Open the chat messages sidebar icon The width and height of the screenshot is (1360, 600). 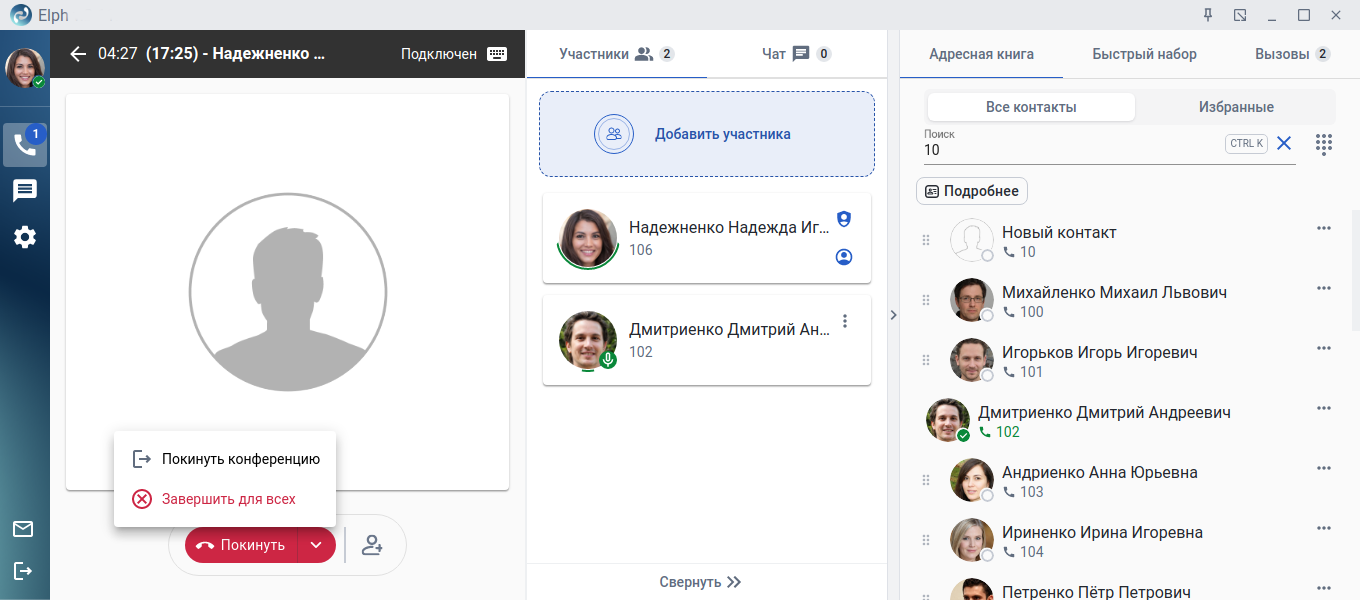(25, 191)
